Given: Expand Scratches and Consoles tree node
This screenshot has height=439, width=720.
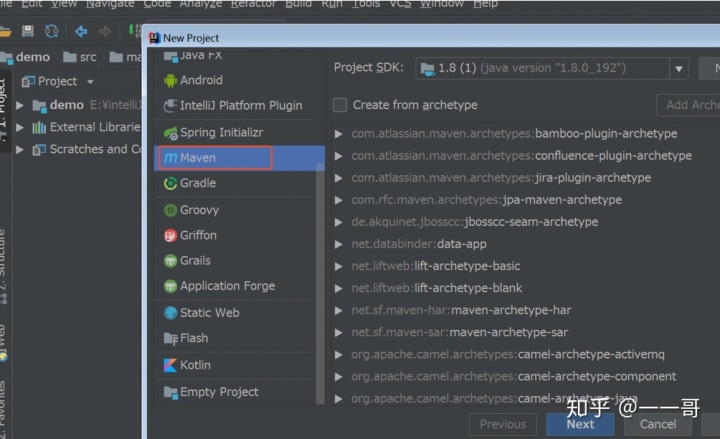Looking at the screenshot, I should click(20, 149).
